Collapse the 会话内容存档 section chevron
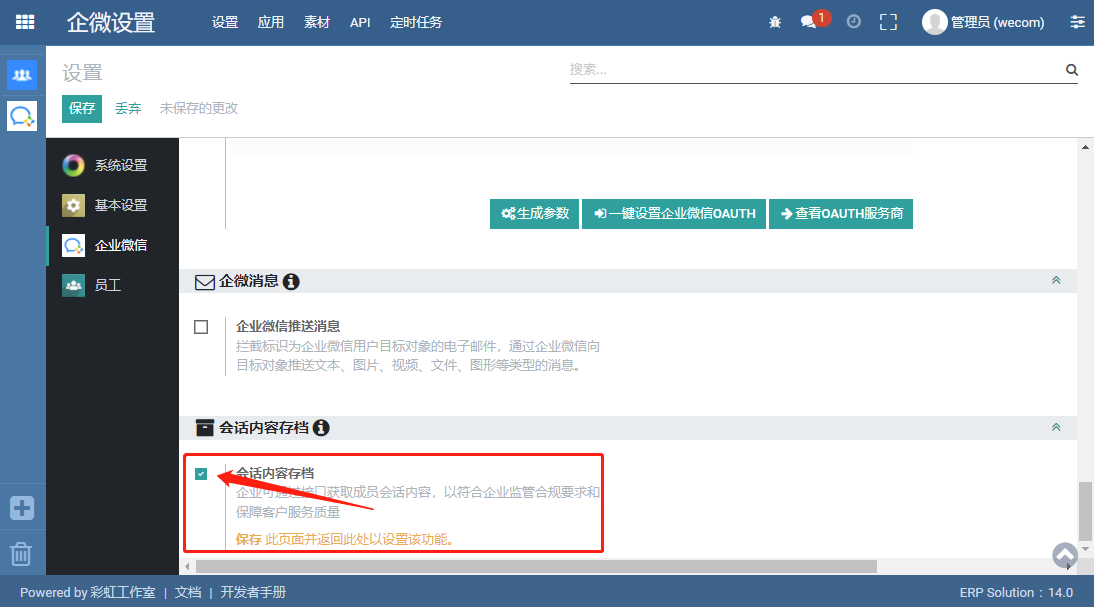Screen dimensions: 1094x607 (x=1056, y=427)
